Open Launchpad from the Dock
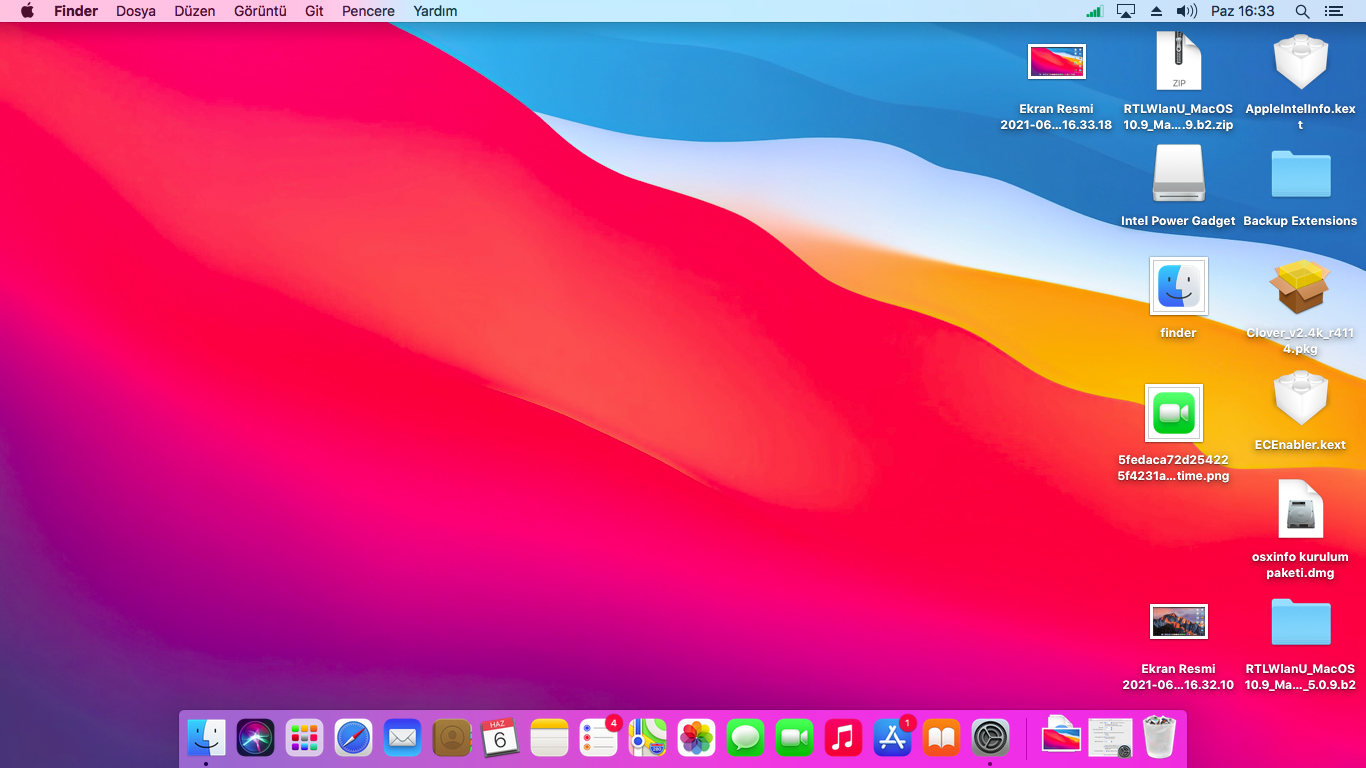 pyautogui.click(x=304, y=738)
